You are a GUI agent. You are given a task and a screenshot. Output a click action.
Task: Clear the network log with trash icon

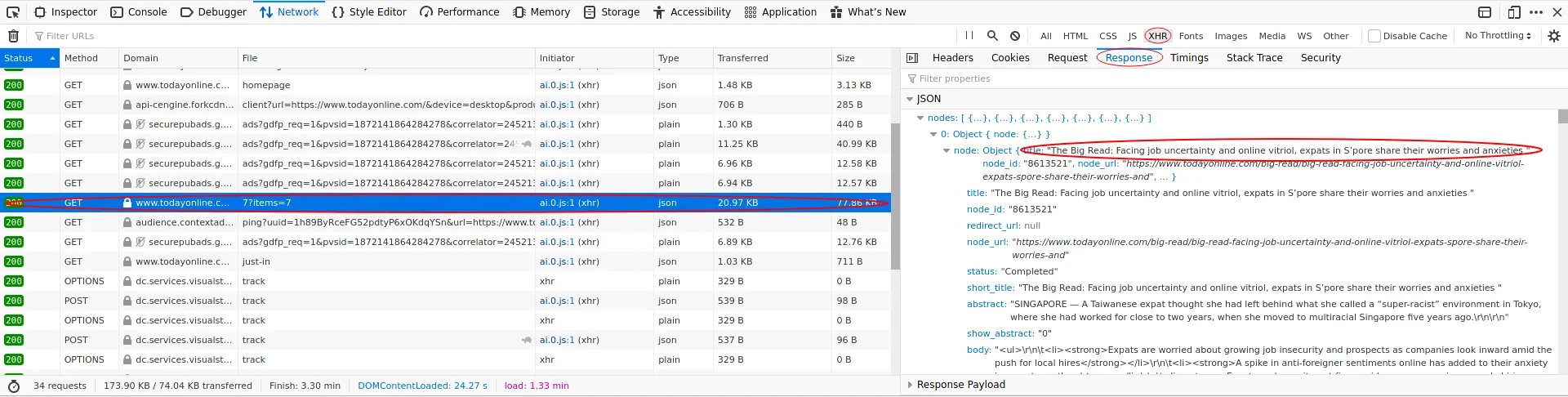point(13,36)
